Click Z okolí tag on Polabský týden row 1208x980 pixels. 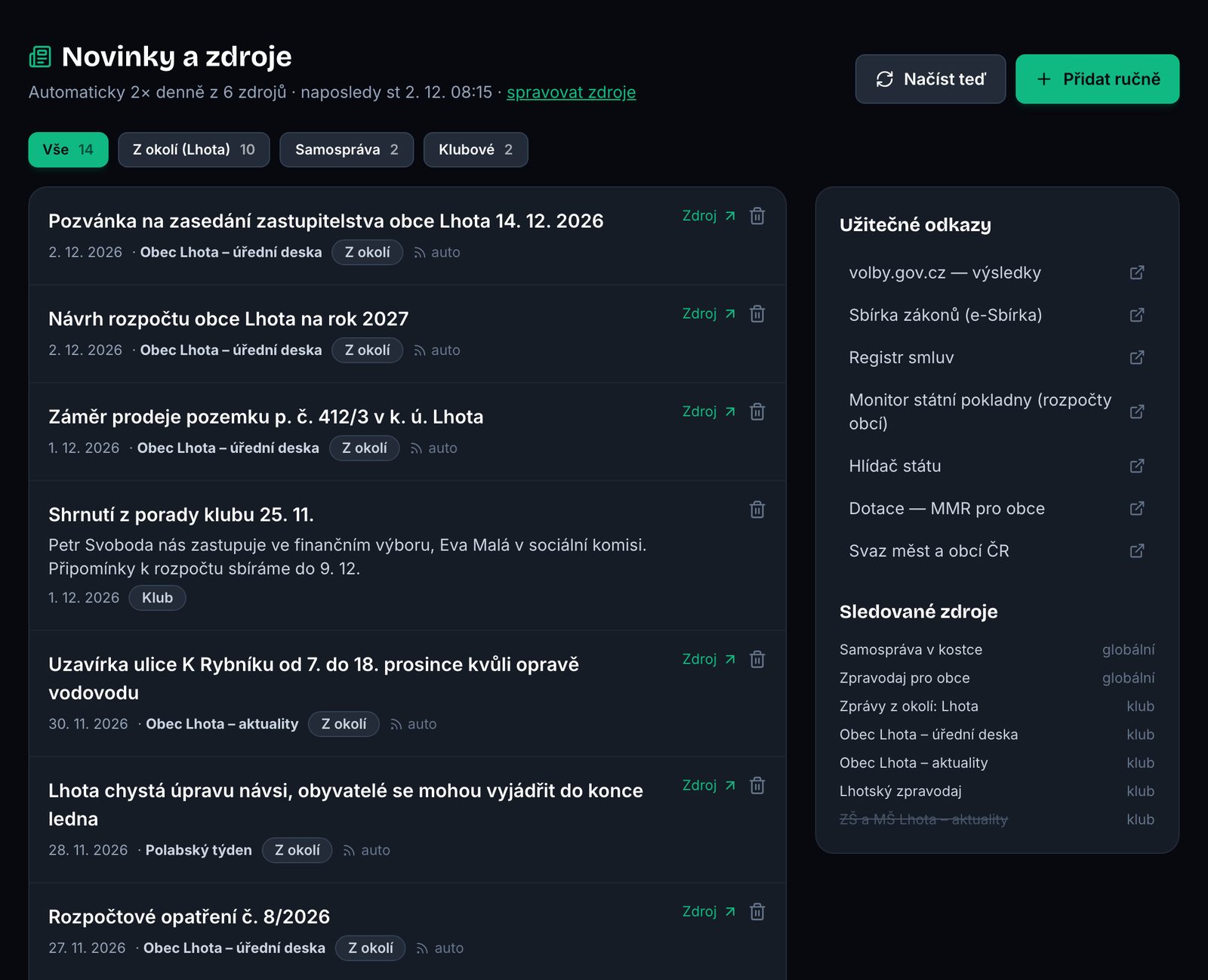point(297,850)
